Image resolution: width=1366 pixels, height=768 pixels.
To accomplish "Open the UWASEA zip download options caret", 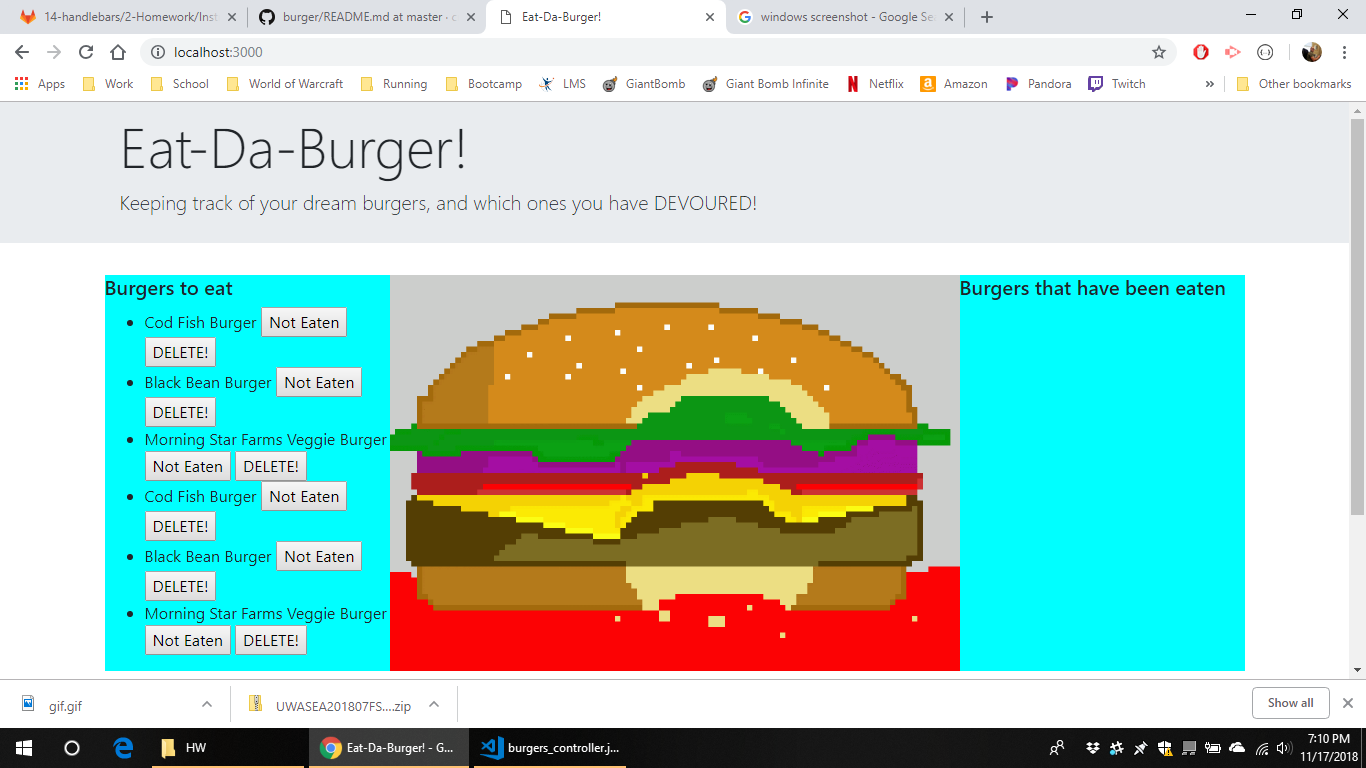I will tap(433, 704).
